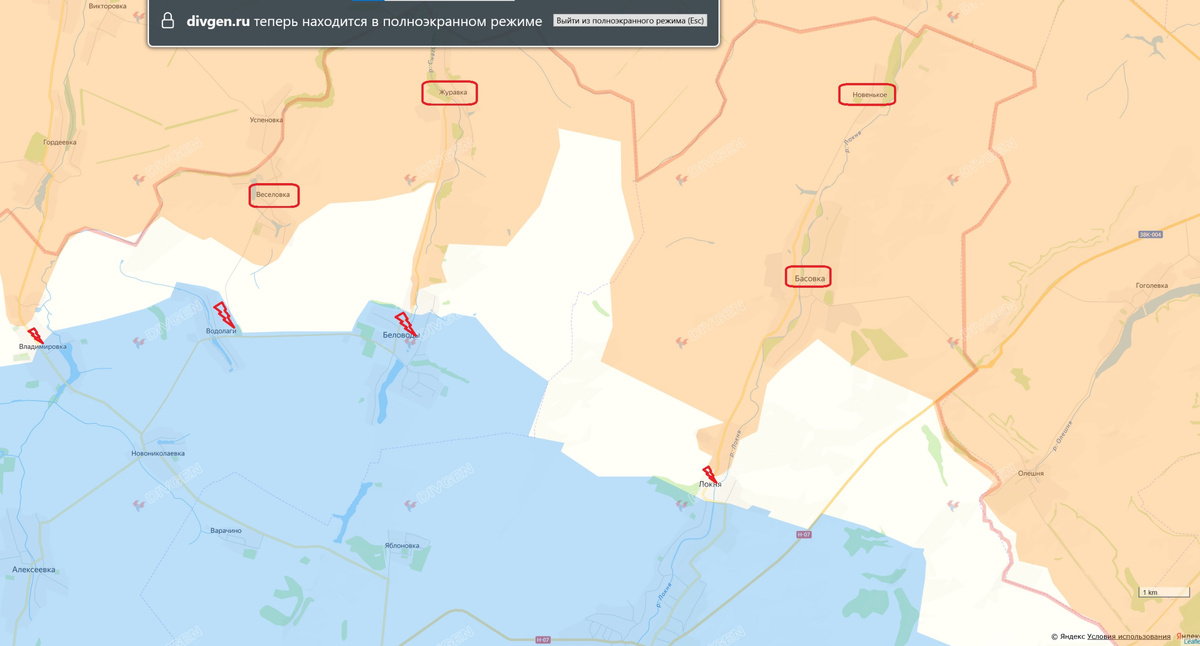Click the 38K-004 road shield
Screen dimensions: 1200x646
[1150, 234]
